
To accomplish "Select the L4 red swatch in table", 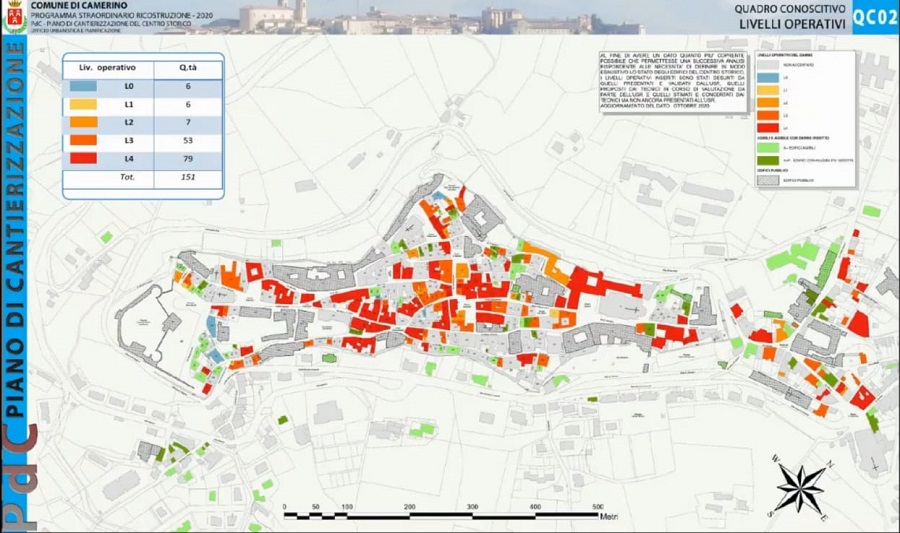I will coord(84,159).
